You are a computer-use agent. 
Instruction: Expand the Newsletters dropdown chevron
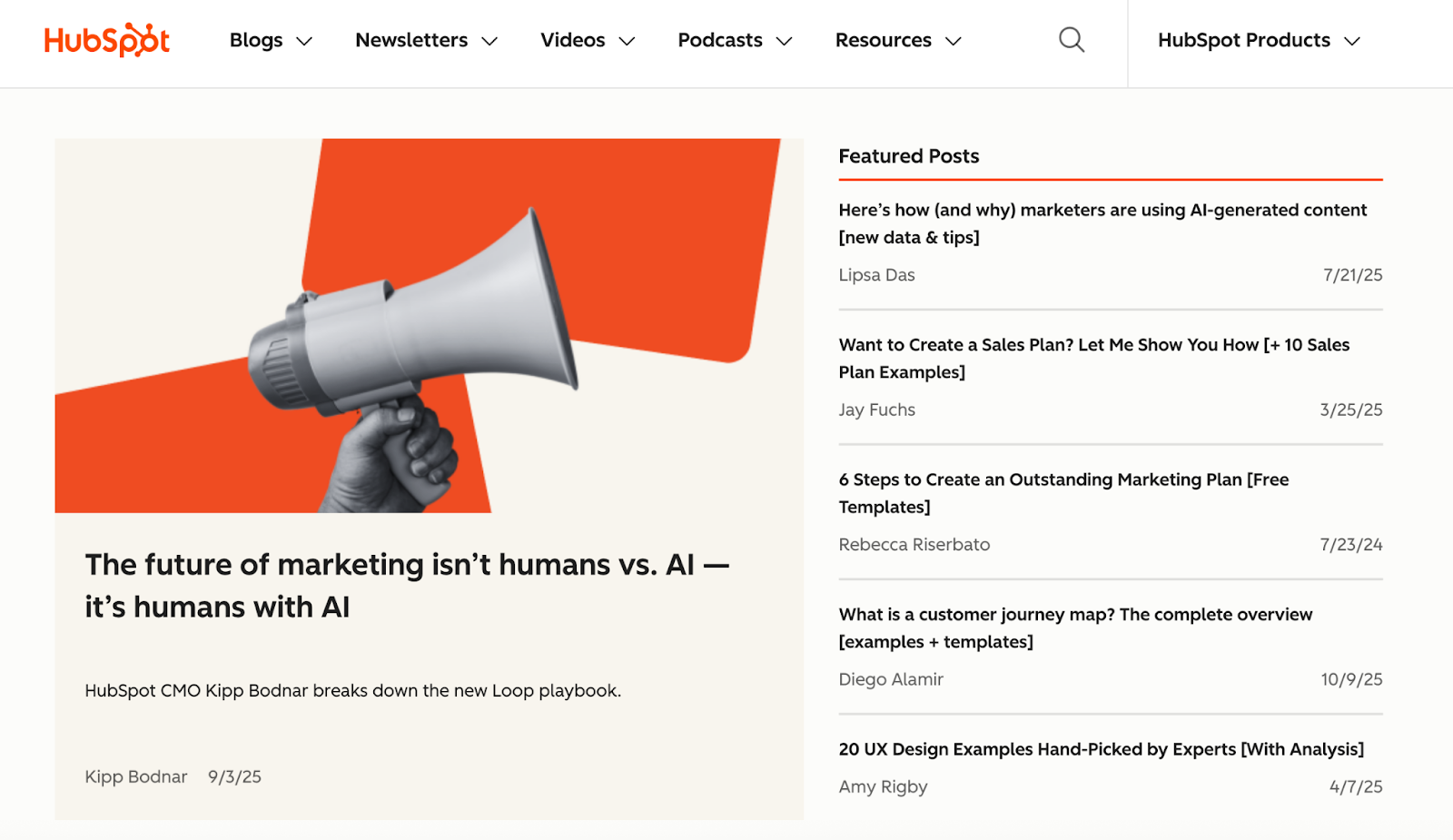click(489, 41)
